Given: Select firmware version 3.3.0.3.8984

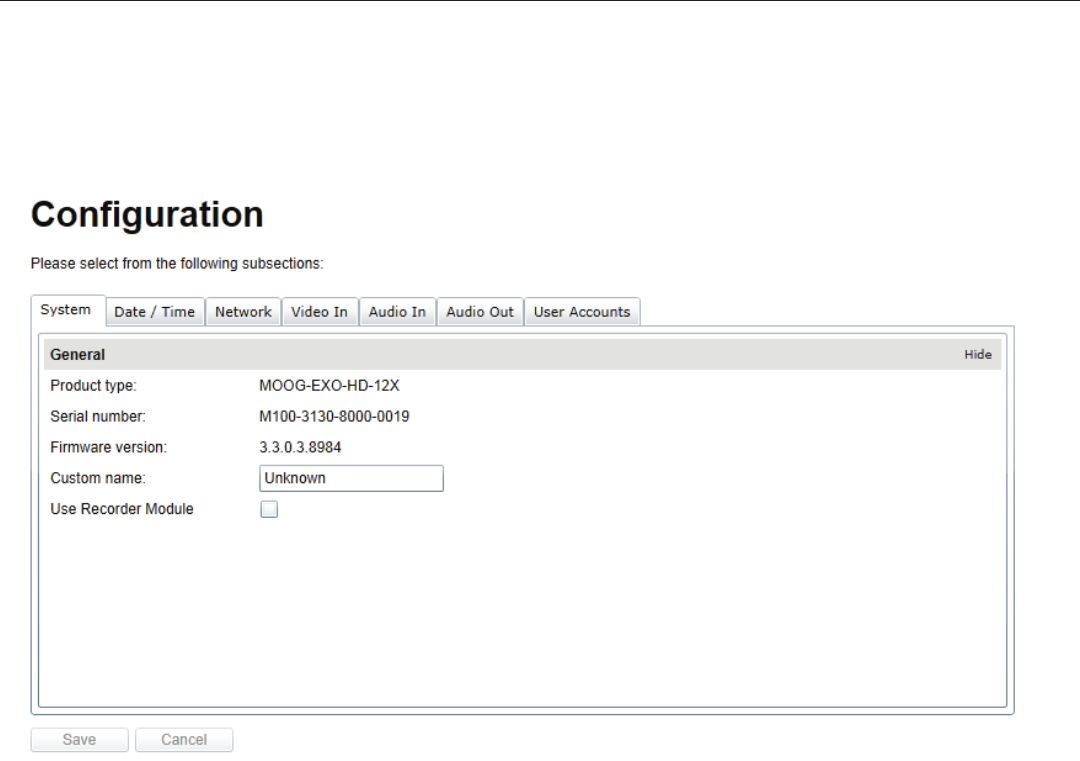Looking at the screenshot, I should pos(300,448).
